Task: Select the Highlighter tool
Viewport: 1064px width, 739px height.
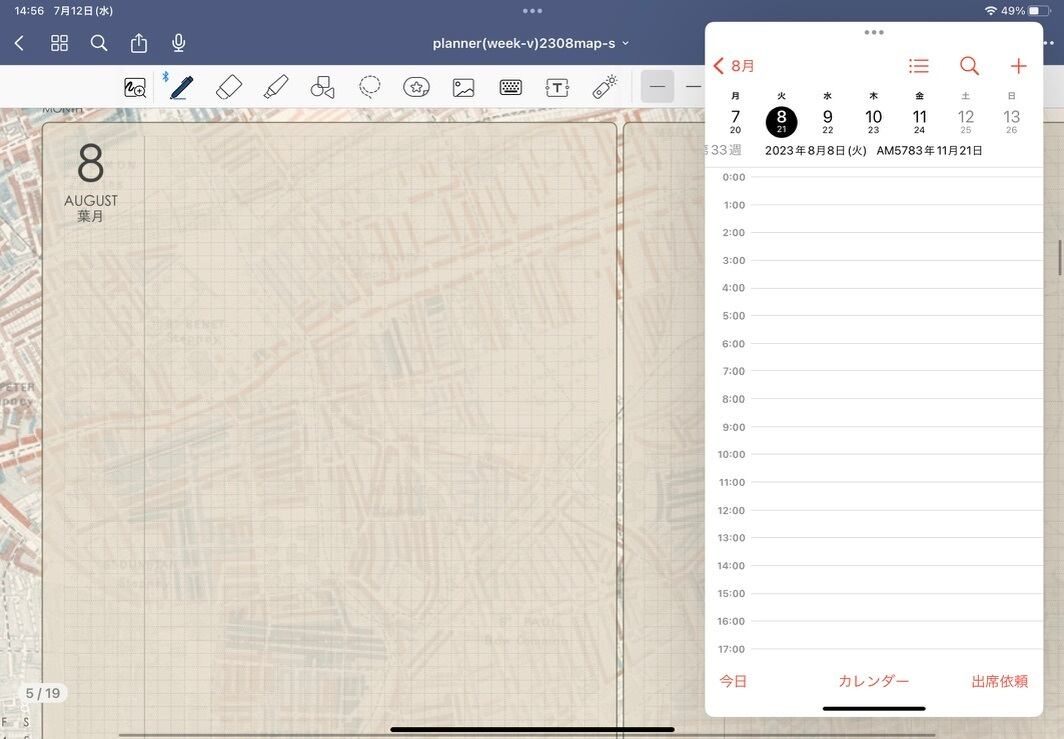Action: pyautogui.click(x=276, y=87)
